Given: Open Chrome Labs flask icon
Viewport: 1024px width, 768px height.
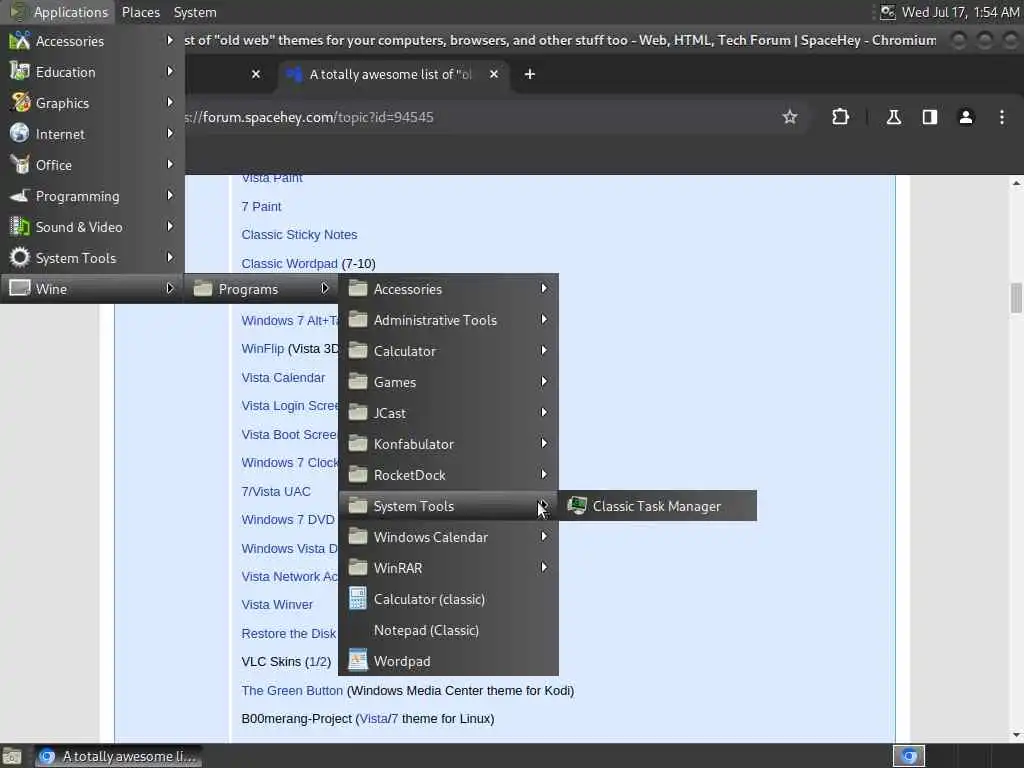Looking at the screenshot, I should tap(893, 117).
